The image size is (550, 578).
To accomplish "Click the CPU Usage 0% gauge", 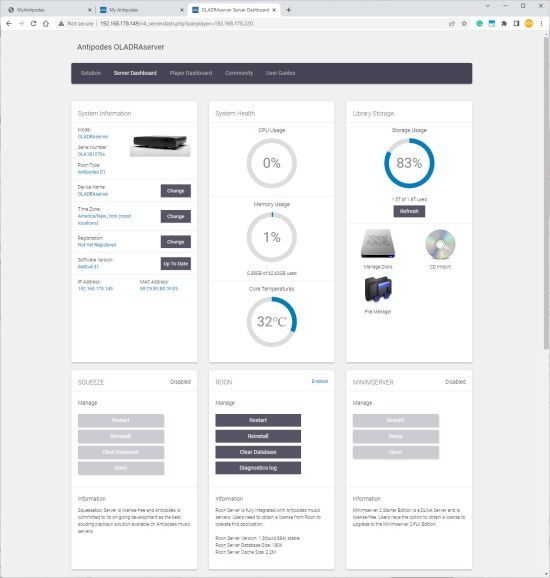I will (272, 163).
